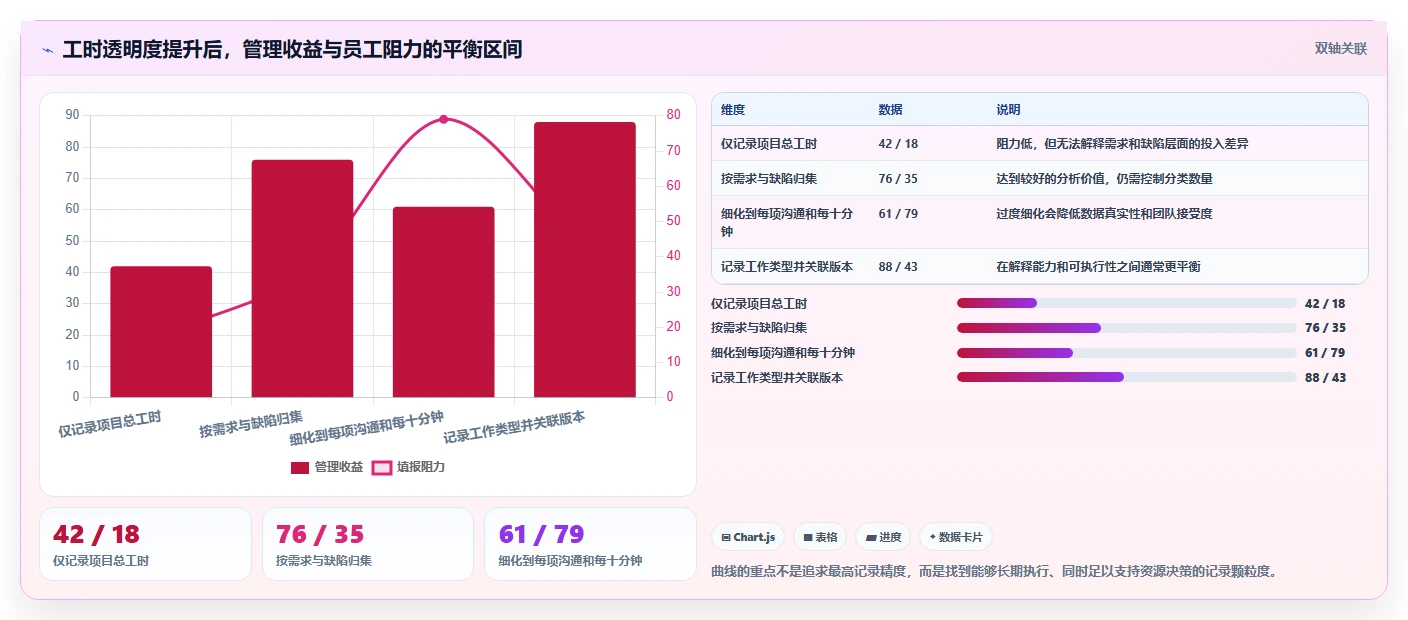The image size is (1408, 620).
Task: Click right axis tick 80
Action: point(674,115)
